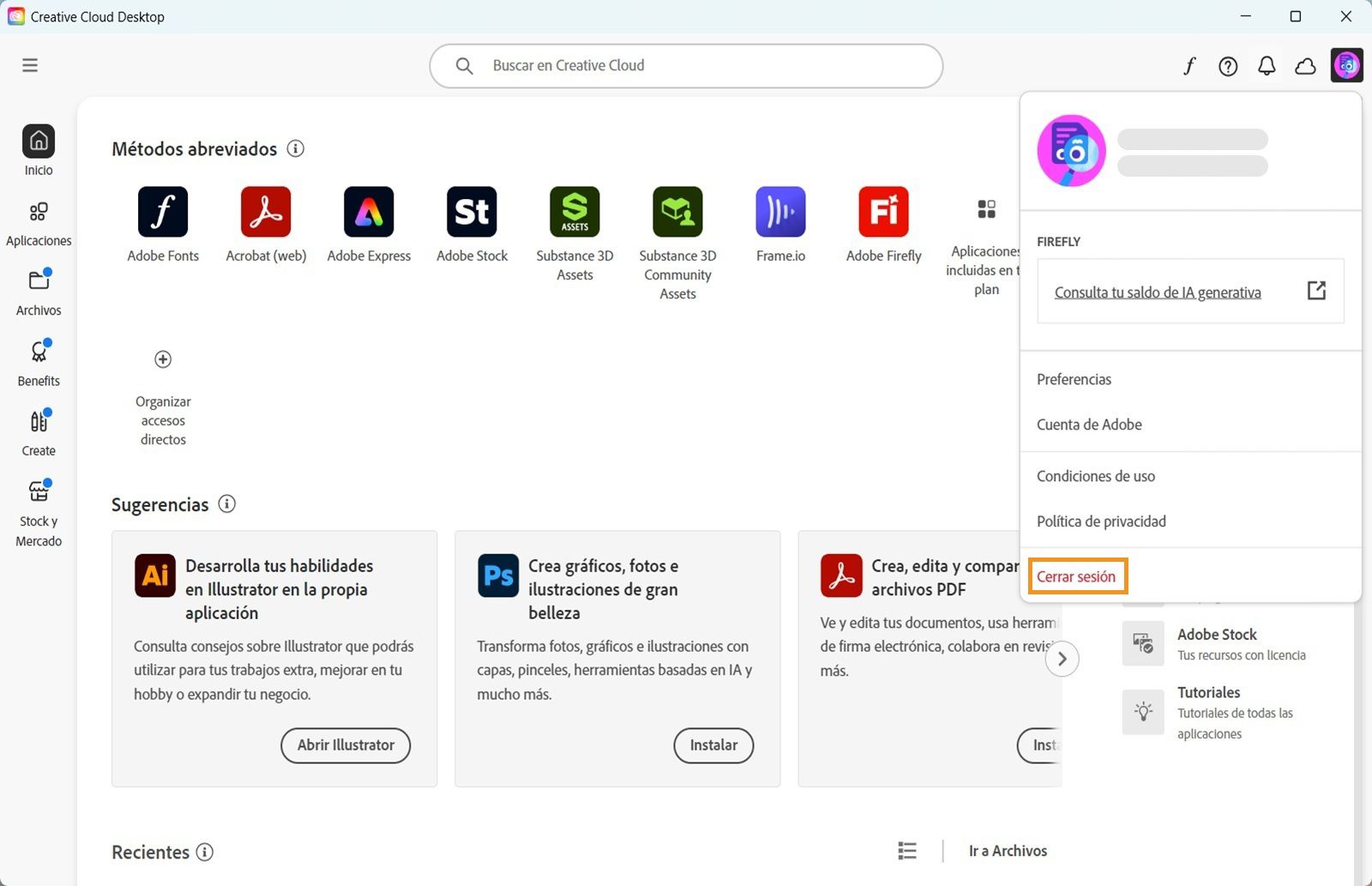The image size is (1372, 886).
Task: Select Cuenta de Adobe menu item
Action: pyautogui.click(x=1089, y=425)
